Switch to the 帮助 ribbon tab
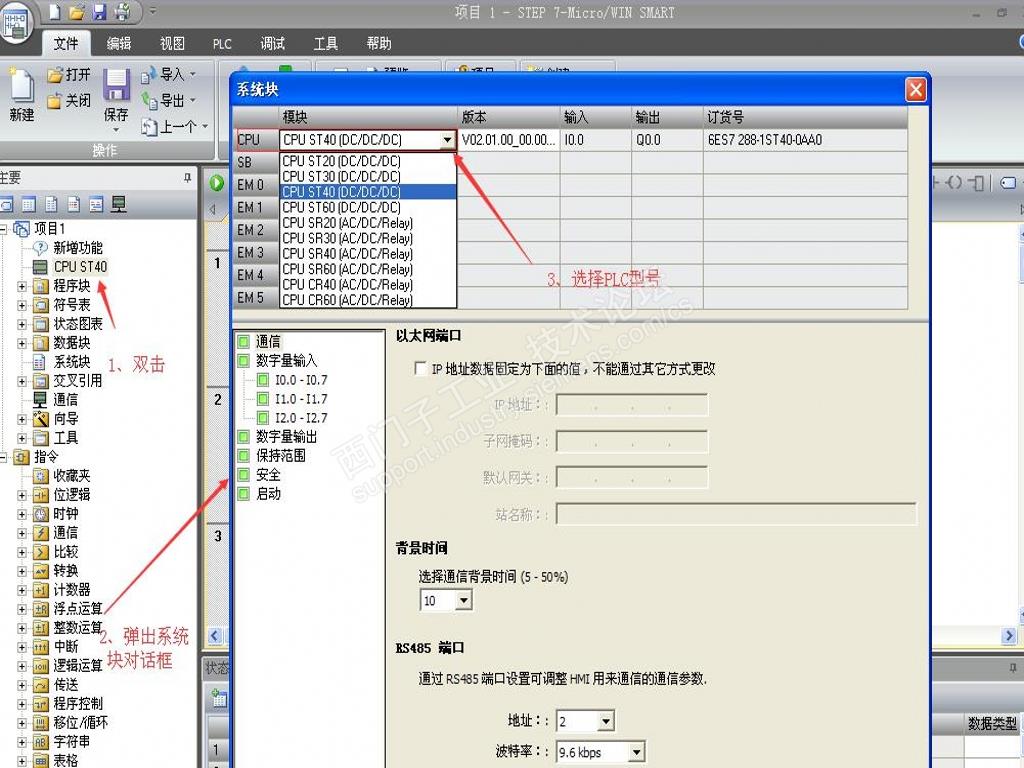 coord(379,44)
